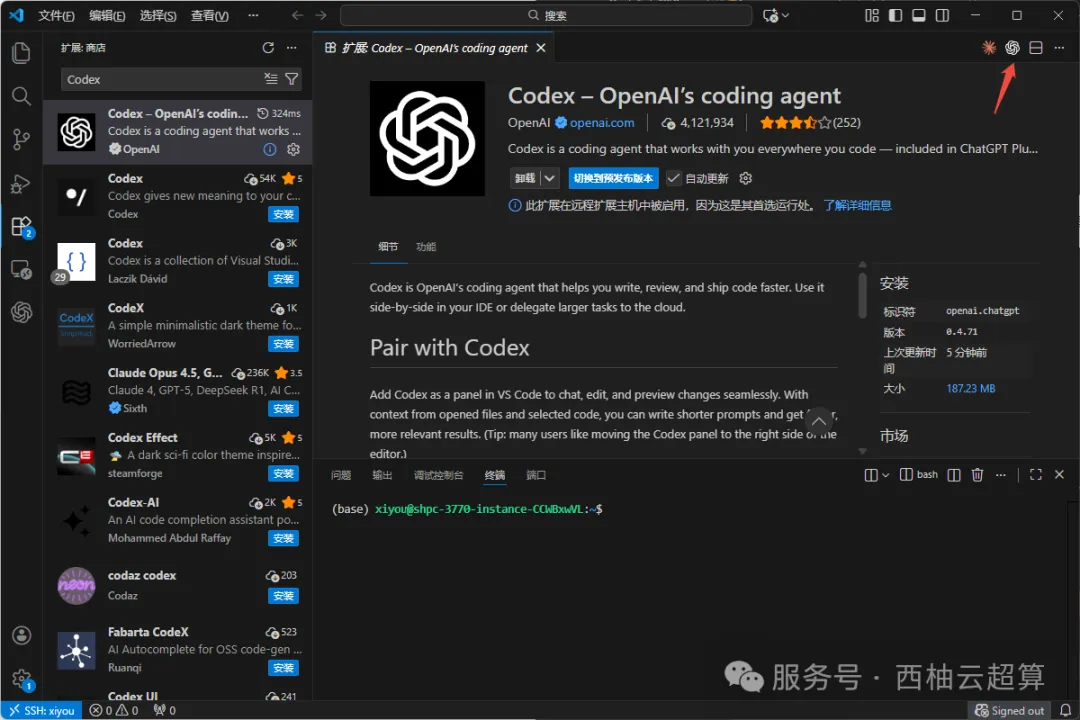Install the codaz codex extension
The image size is (1080, 720).
coord(283,596)
